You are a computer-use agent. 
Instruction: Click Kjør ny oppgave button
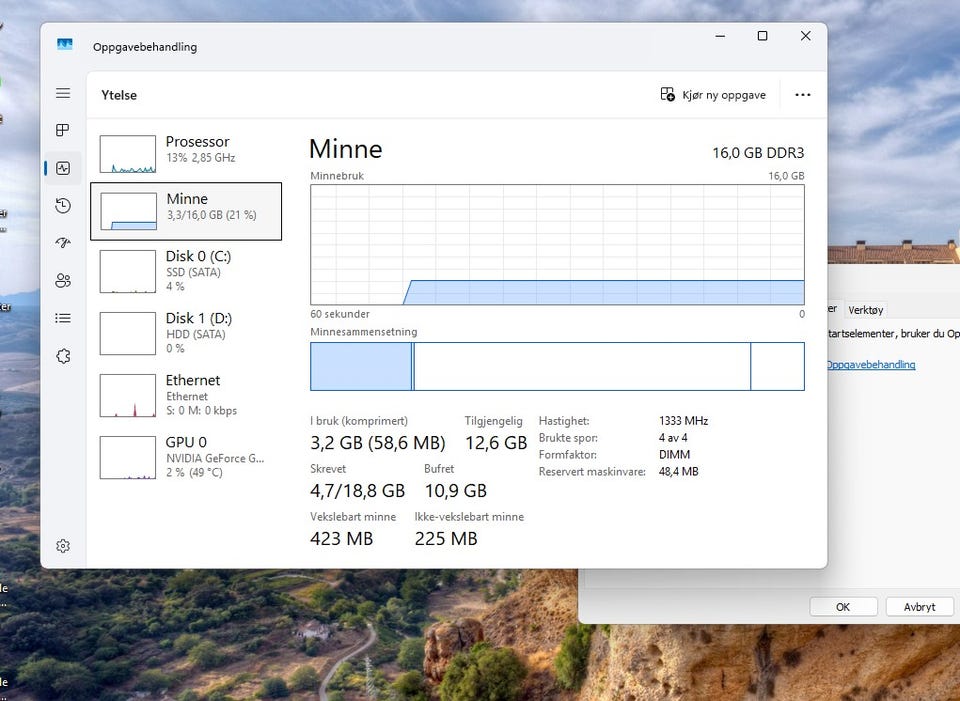713,95
